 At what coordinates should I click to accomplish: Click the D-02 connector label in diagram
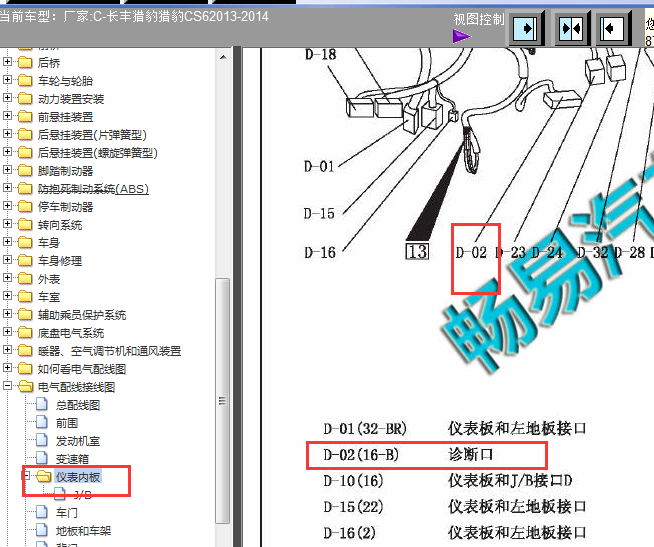click(471, 252)
